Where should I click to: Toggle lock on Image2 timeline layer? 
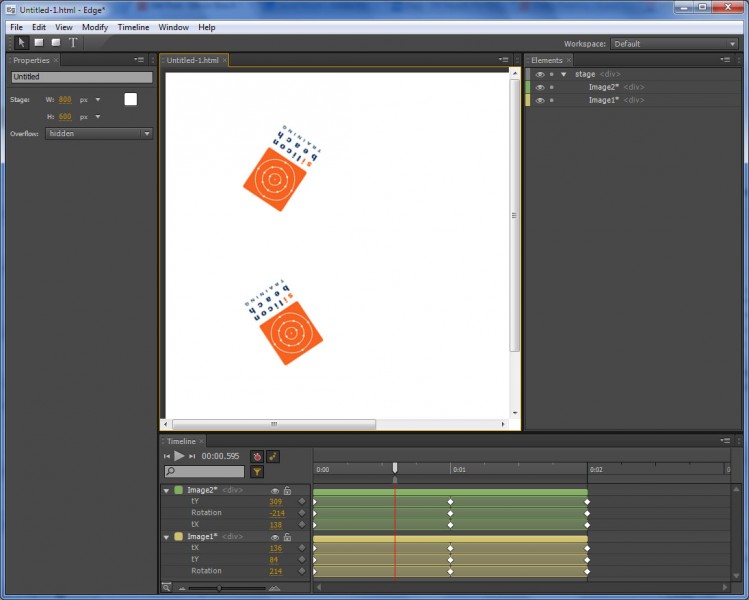pyautogui.click(x=287, y=490)
